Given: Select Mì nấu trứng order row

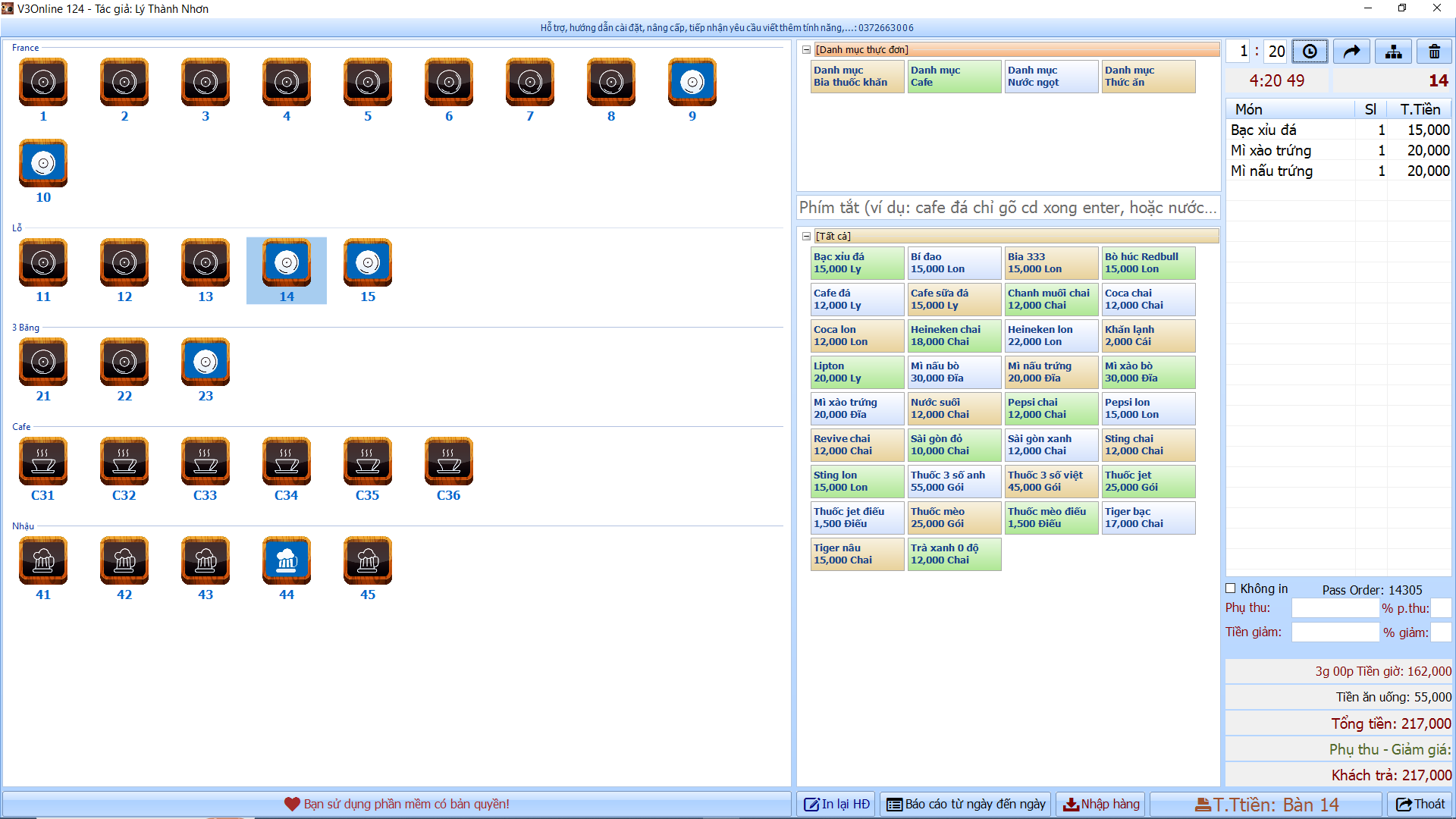Looking at the screenshot, I should (1339, 171).
